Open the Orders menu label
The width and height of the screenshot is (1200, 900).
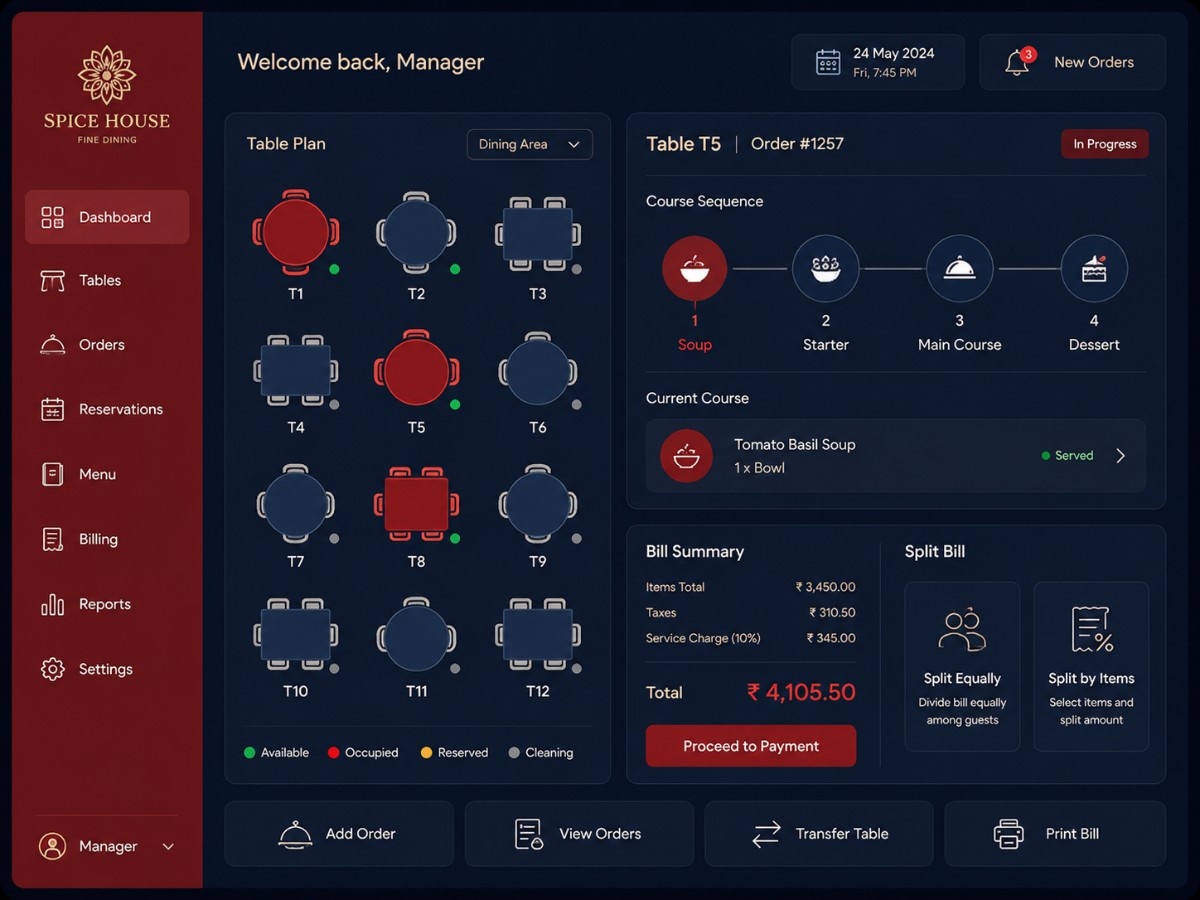(x=102, y=345)
